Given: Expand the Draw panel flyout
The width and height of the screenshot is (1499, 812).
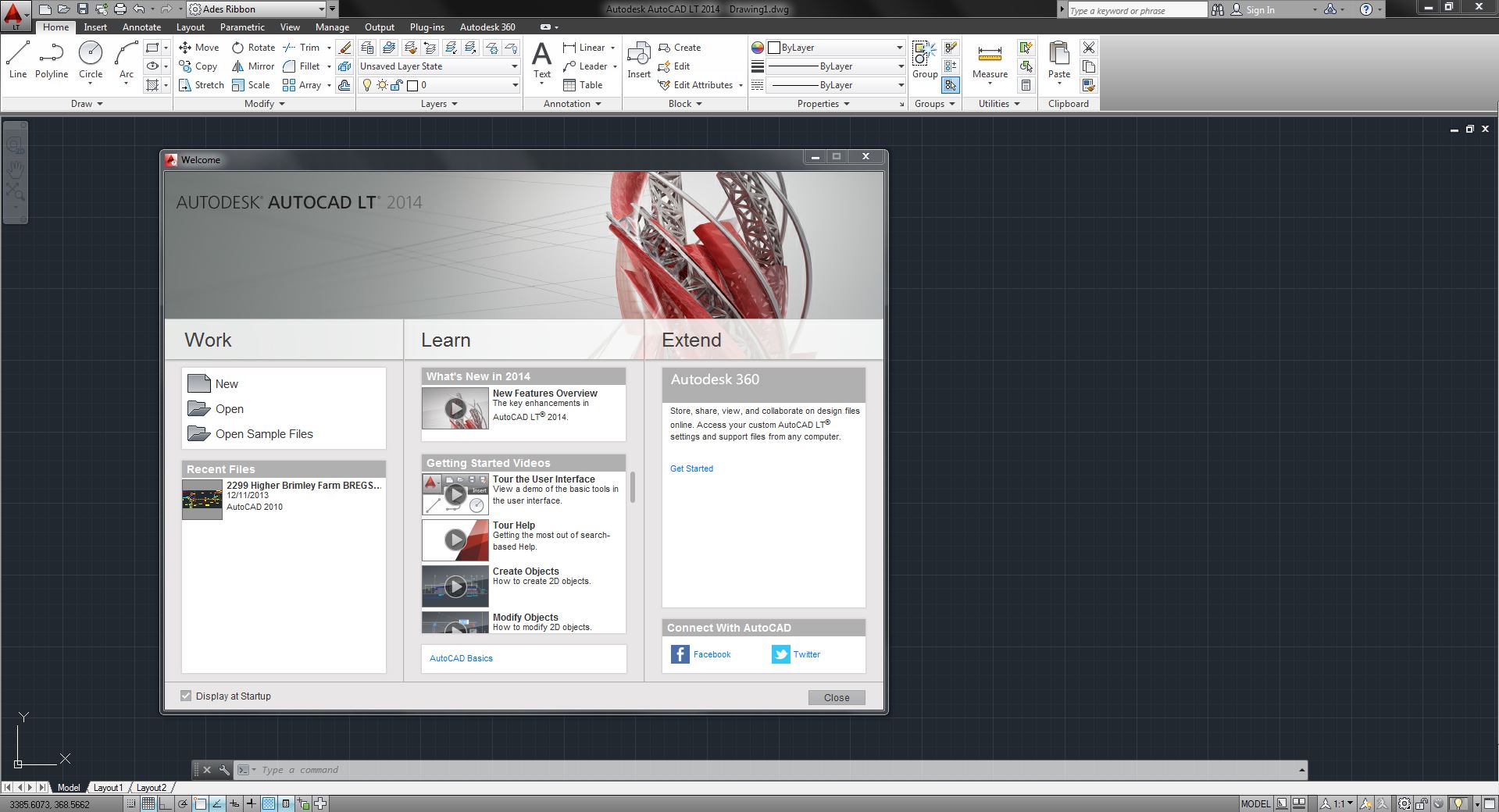Looking at the screenshot, I should pyautogui.click(x=87, y=104).
